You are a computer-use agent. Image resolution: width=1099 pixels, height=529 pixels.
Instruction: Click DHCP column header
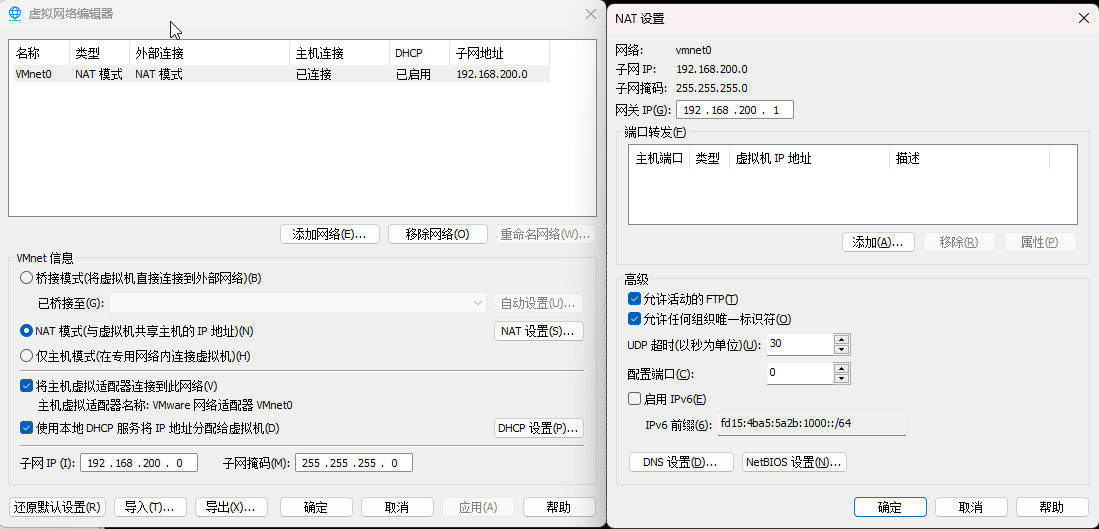click(x=420, y=54)
